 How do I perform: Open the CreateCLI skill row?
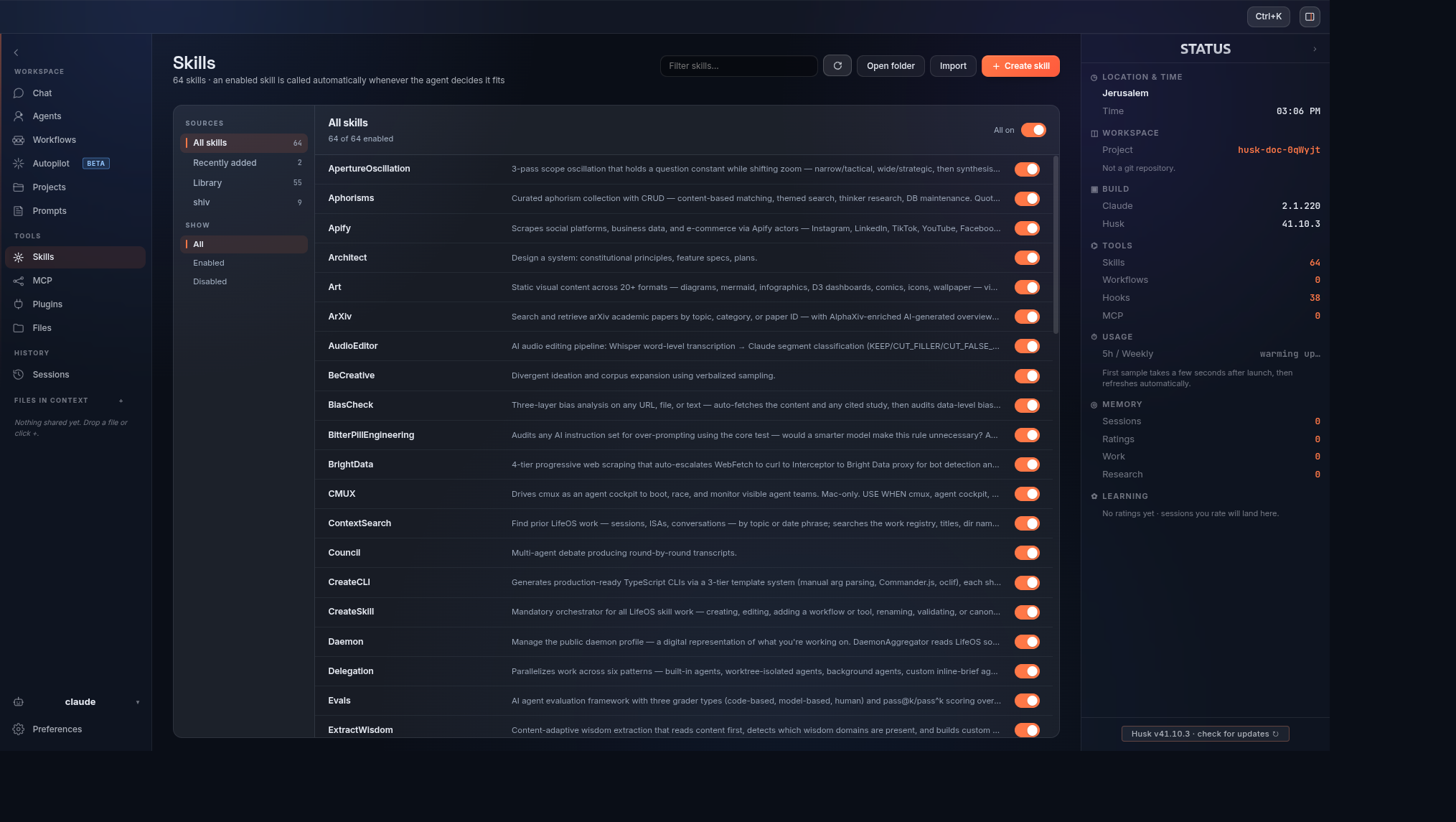[684, 583]
